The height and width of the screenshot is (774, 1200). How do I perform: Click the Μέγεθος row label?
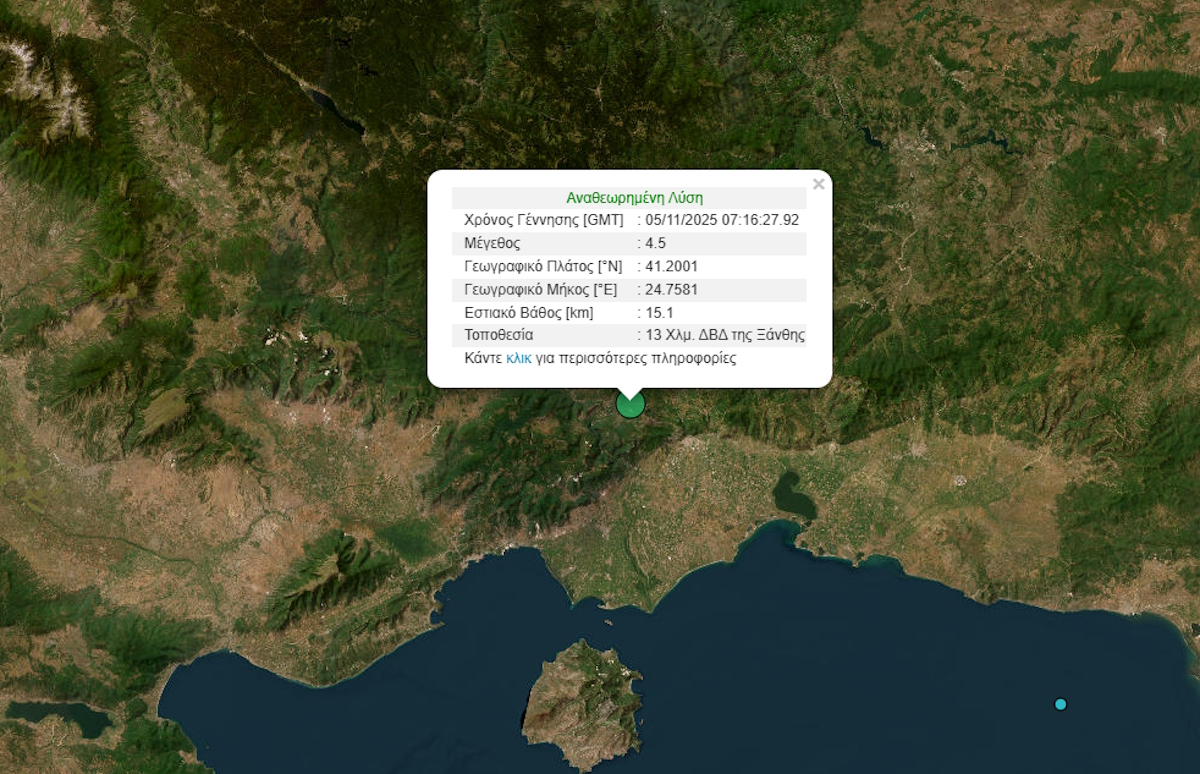(x=493, y=243)
